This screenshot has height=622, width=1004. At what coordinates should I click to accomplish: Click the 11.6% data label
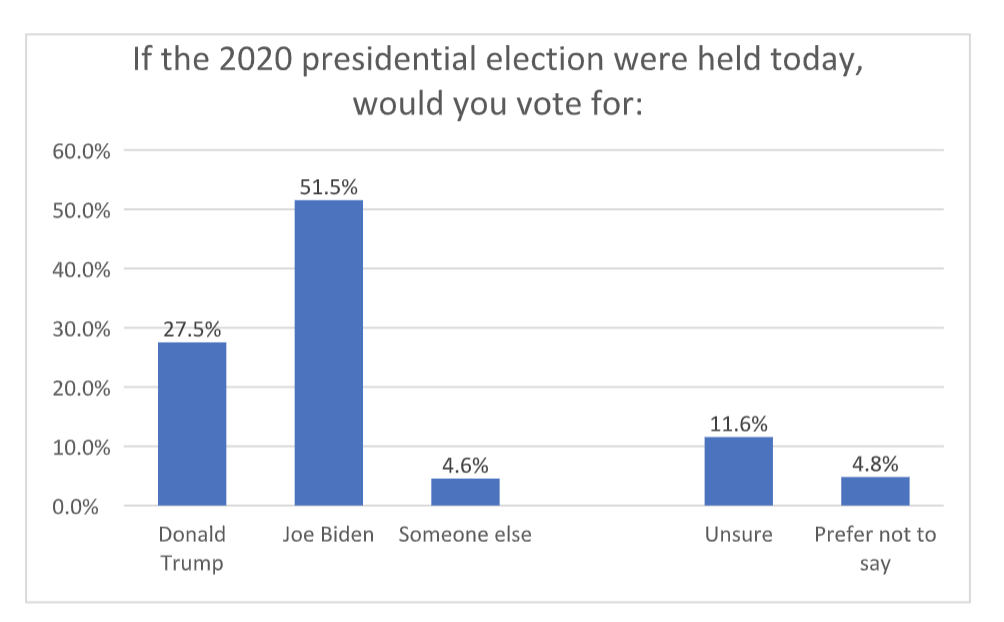(738, 424)
